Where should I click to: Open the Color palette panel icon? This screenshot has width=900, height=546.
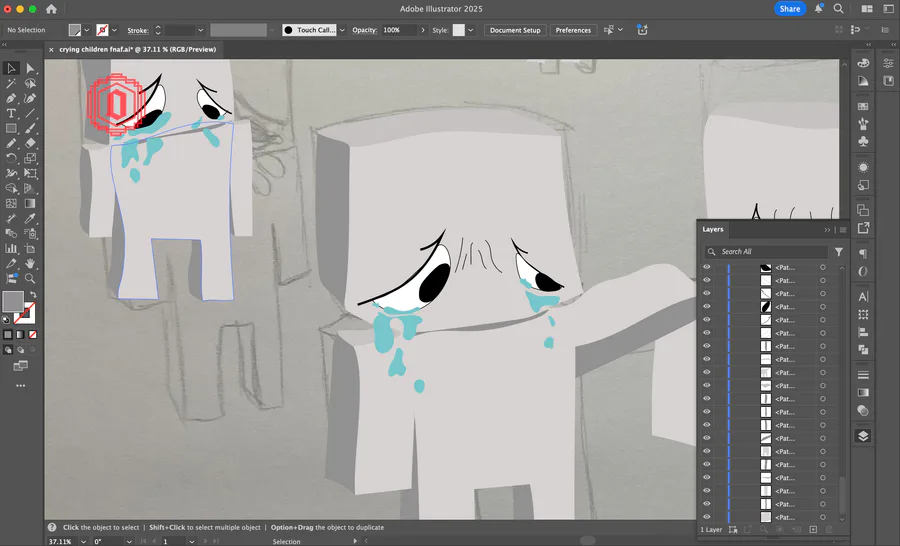(x=863, y=63)
